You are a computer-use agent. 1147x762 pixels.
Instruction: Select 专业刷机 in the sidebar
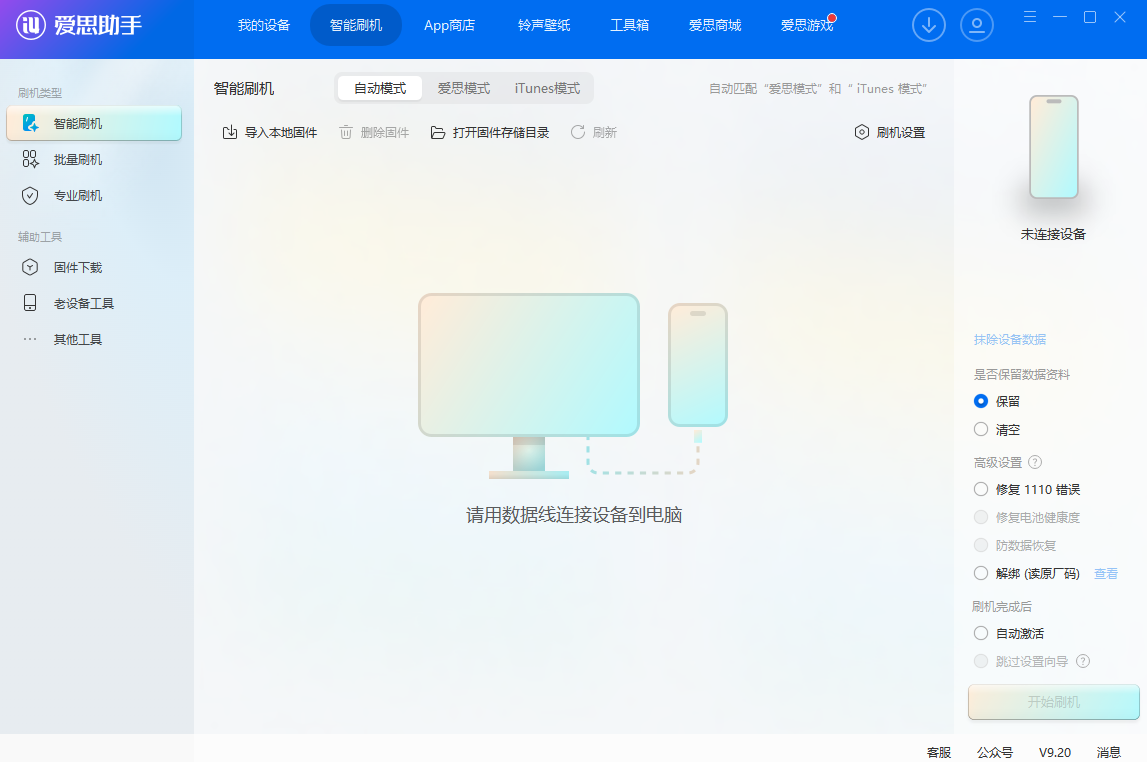coord(94,195)
